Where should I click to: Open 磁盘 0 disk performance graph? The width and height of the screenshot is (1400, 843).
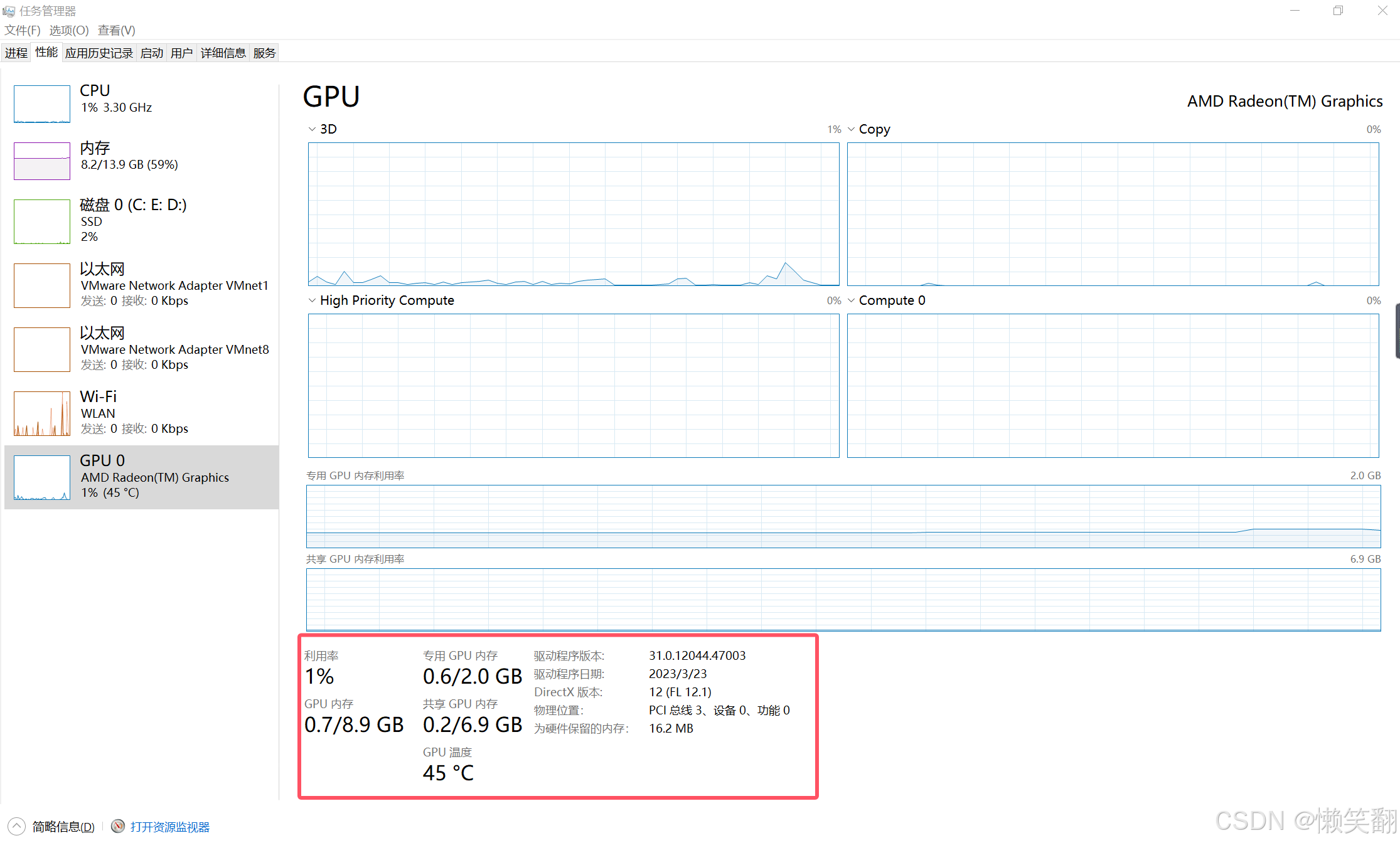pos(42,221)
